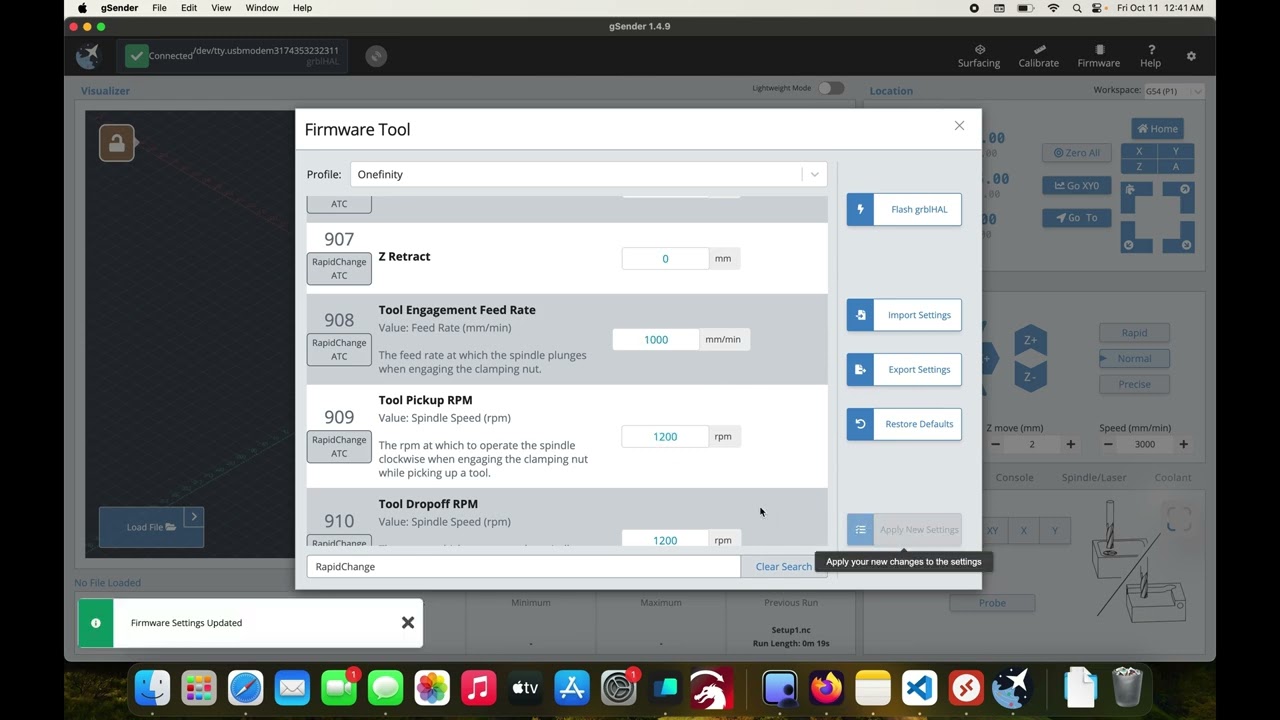Viewport: 1280px width, 720px height.
Task: Open the Surfacing tool in gSender header
Action: pos(978,56)
